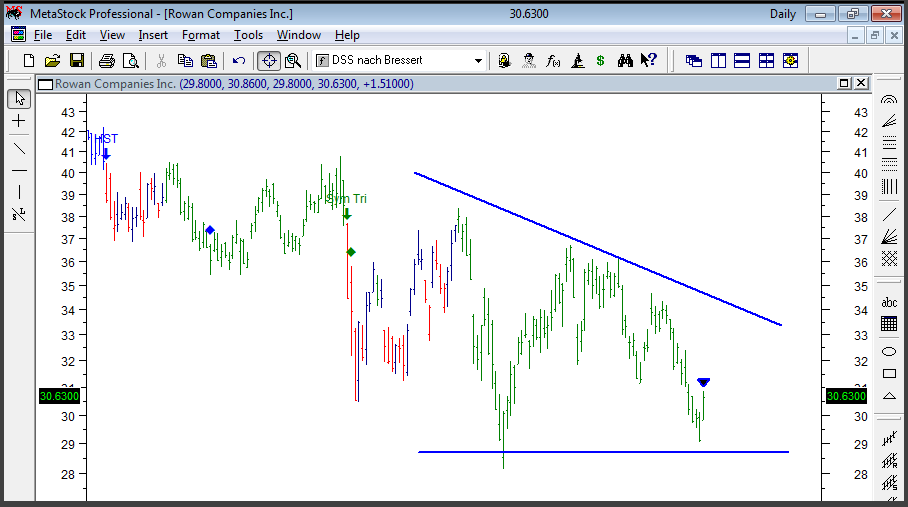
Task: Select the Fibonacci Retracement lines tool
Action: (889, 142)
